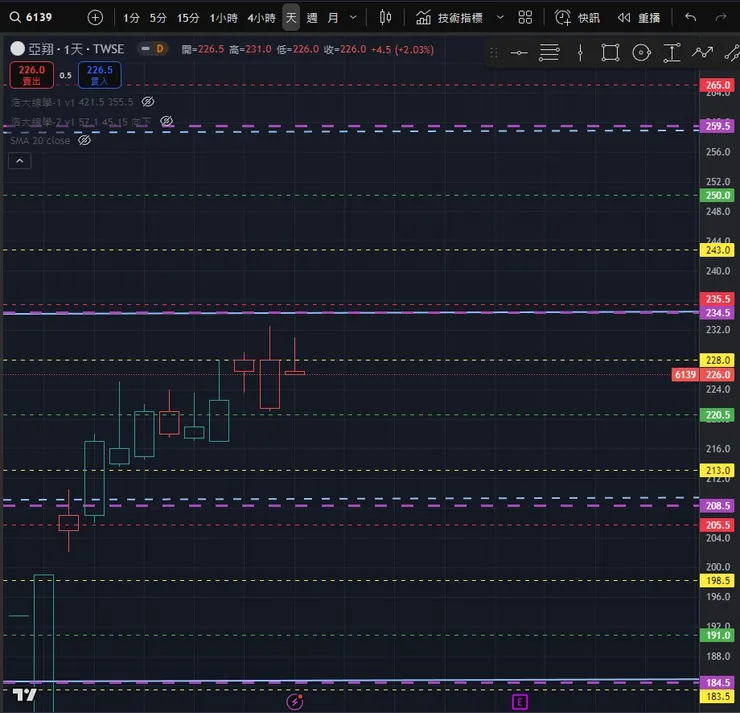This screenshot has height=713, width=740.
Task: Click the redo arrow
Action: (x=721, y=18)
